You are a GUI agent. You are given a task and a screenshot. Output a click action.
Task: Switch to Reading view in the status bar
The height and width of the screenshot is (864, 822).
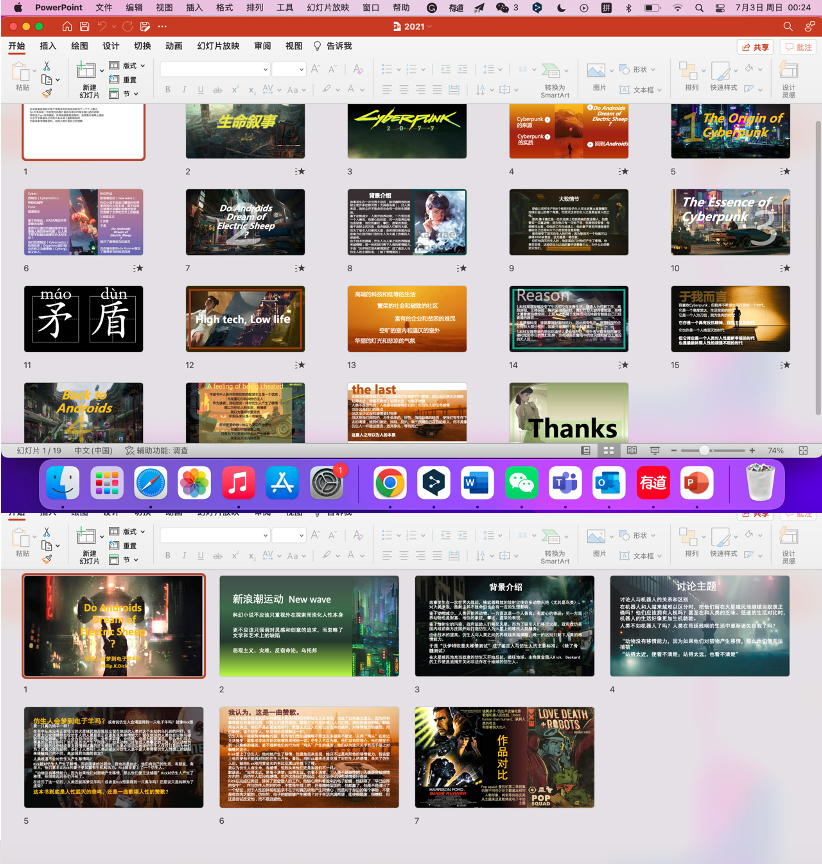click(x=630, y=451)
